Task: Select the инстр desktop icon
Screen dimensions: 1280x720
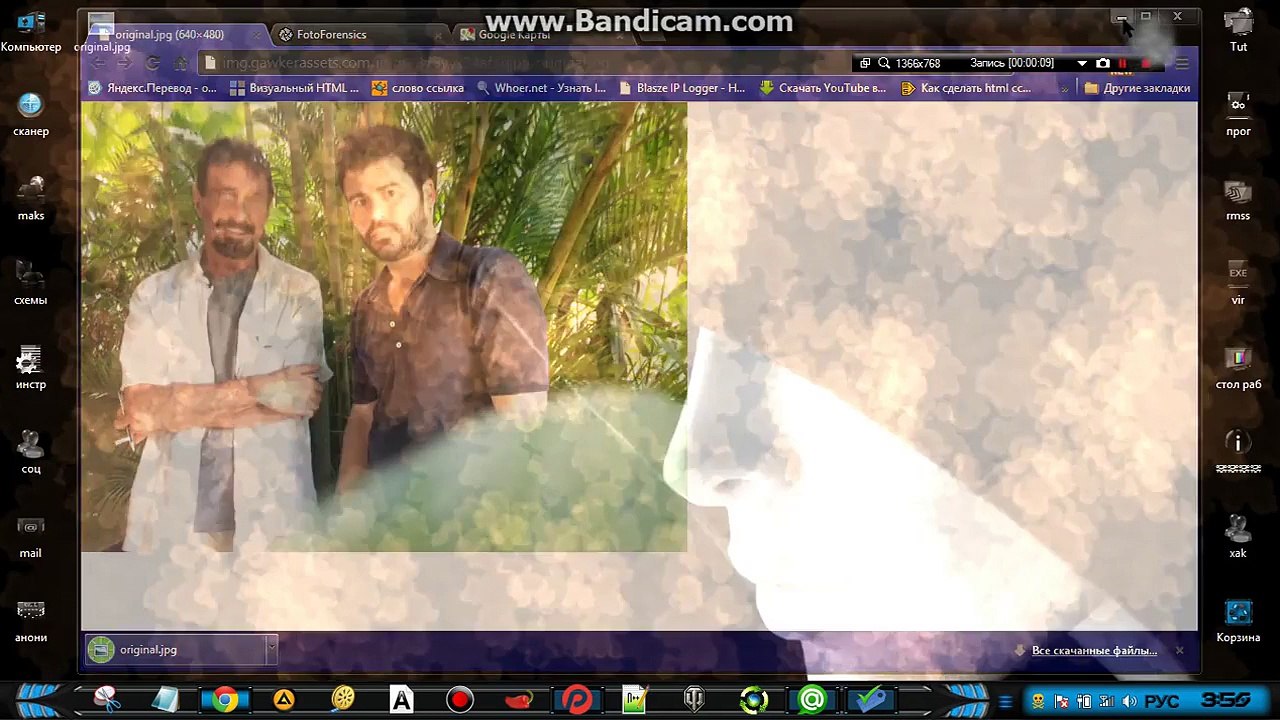Action: 31,368
